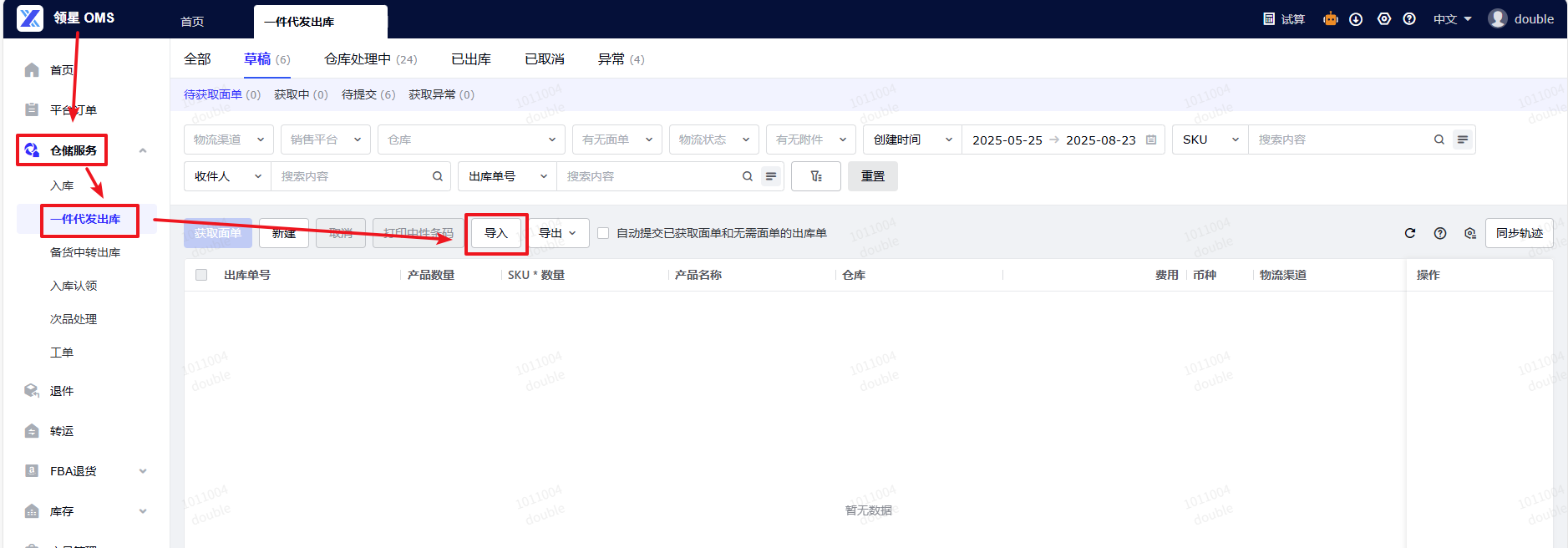Refresh the outbound order list
1568x548 pixels.
click(x=1410, y=233)
